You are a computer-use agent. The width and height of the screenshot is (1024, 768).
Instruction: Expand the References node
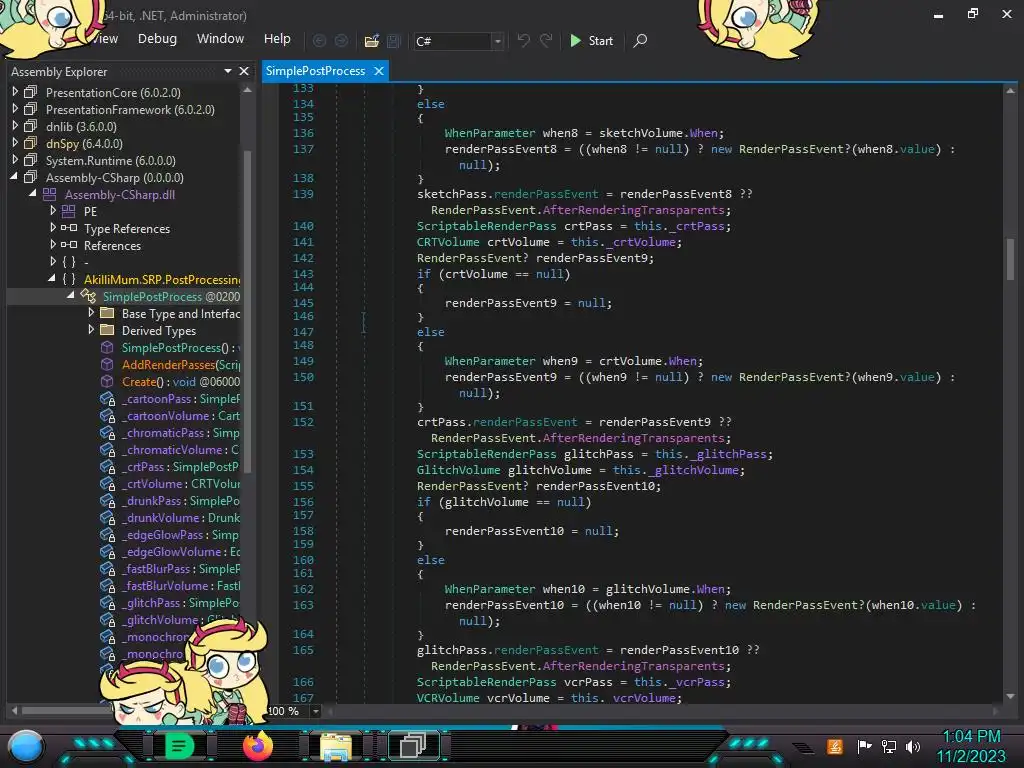53,245
